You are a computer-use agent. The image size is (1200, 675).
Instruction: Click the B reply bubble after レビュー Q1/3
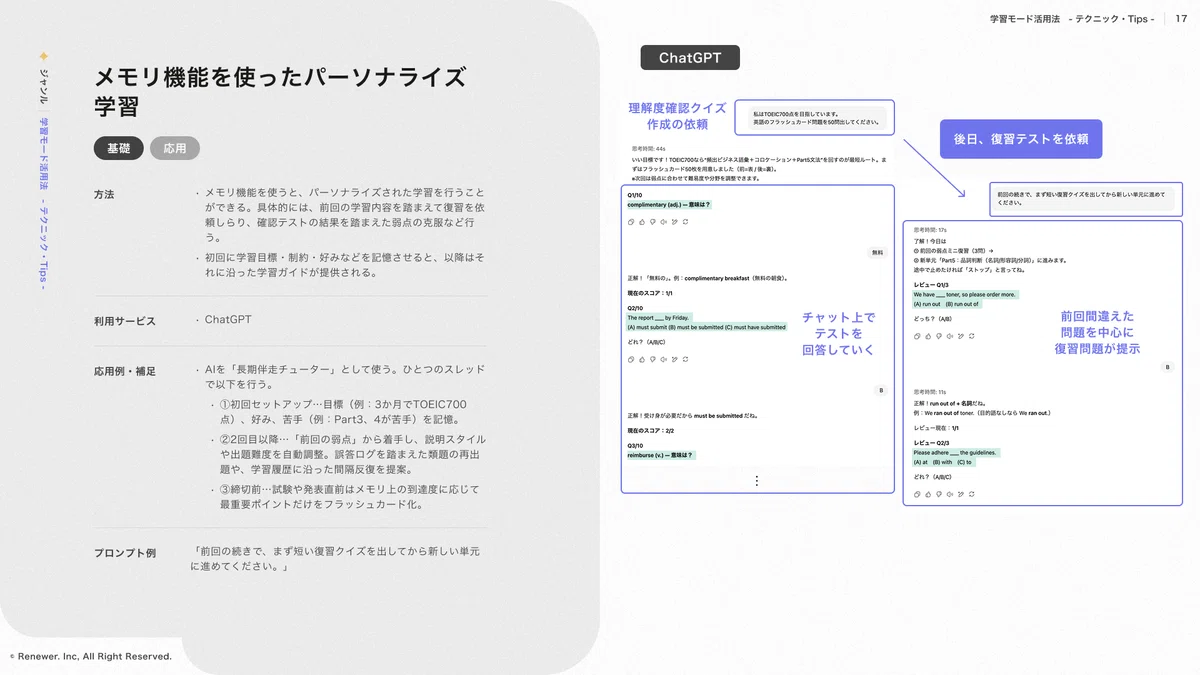1167,367
